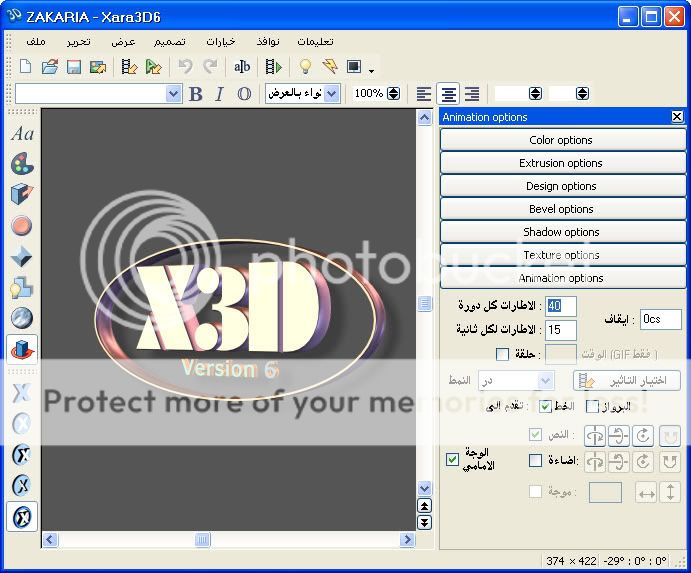The image size is (691, 573).
Task: Open the Aa text options tool
Action: (x=22, y=134)
